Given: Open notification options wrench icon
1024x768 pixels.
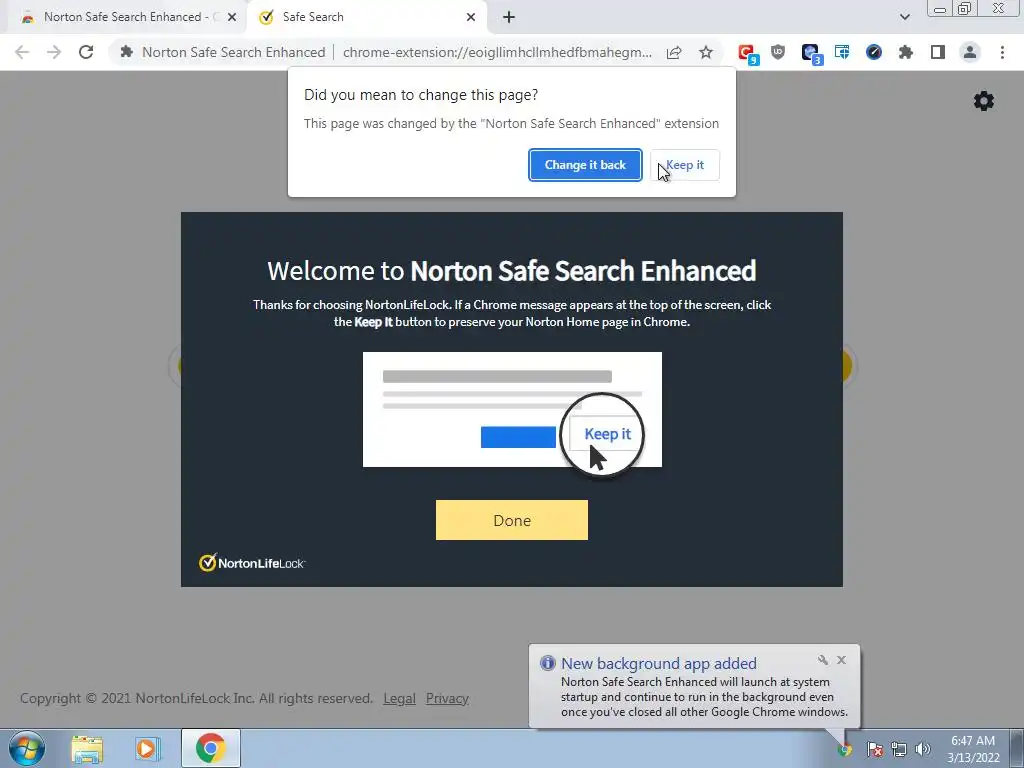Looking at the screenshot, I should (x=823, y=660).
